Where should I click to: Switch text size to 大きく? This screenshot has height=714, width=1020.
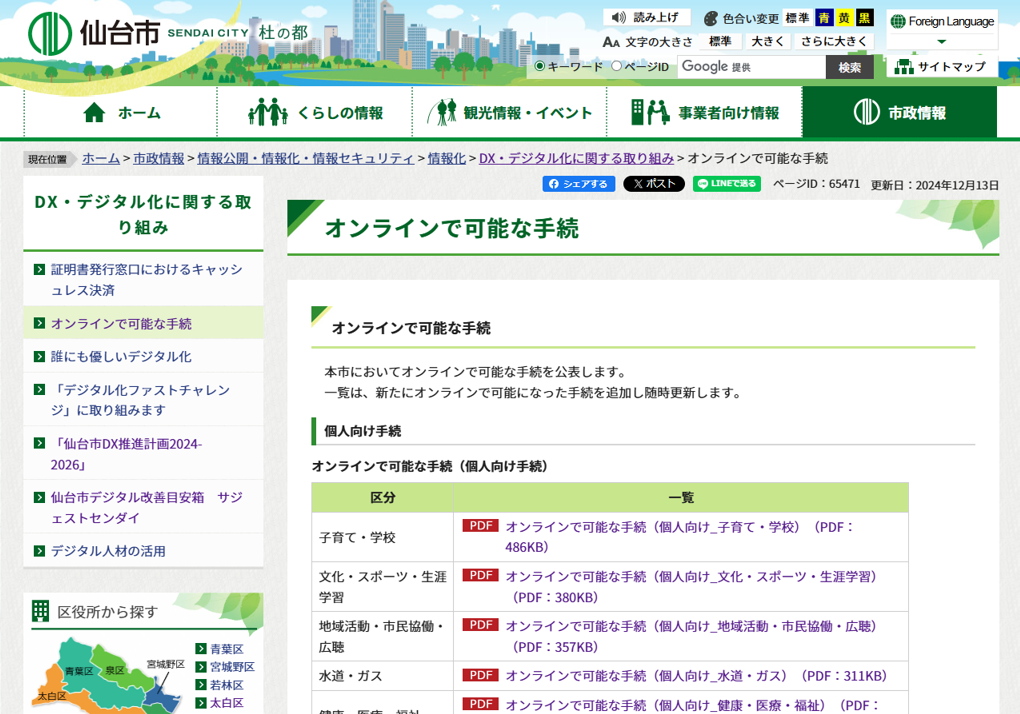pyautogui.click(x=768, y=42)
